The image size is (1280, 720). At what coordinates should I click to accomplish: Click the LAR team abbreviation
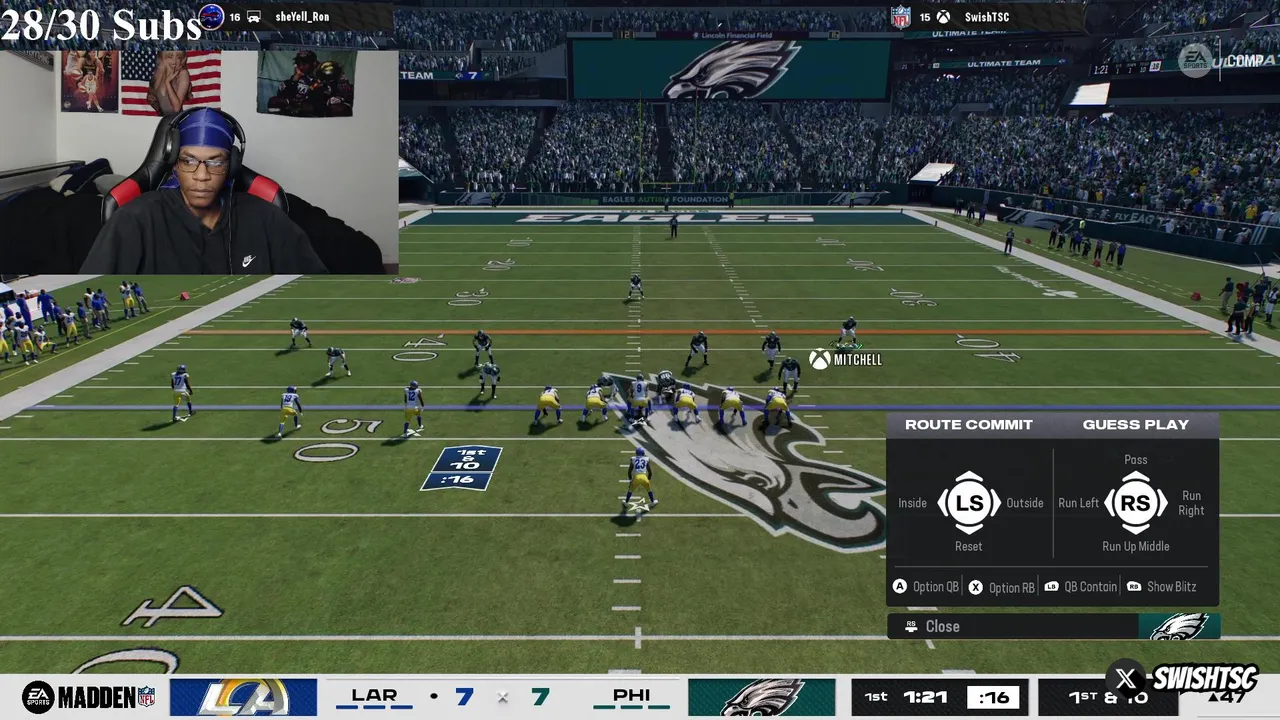(374, 695)
